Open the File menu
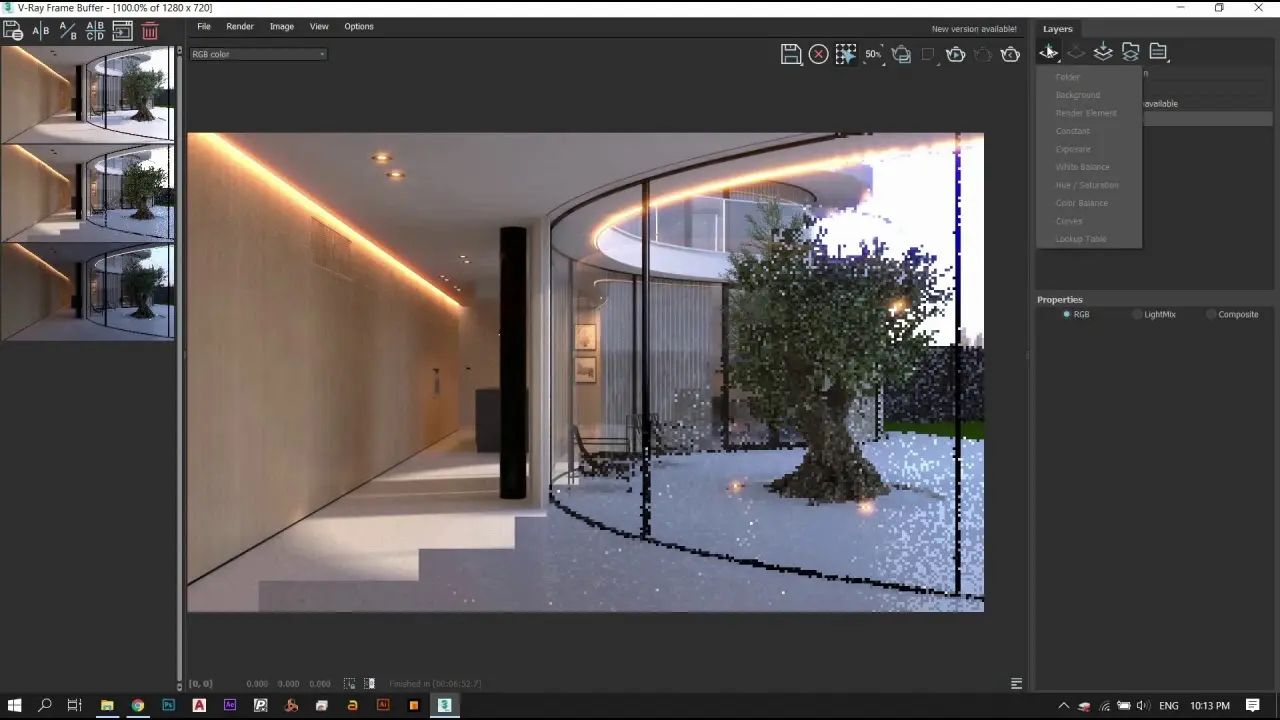1280x720 pixels. (x=204, y=26)
